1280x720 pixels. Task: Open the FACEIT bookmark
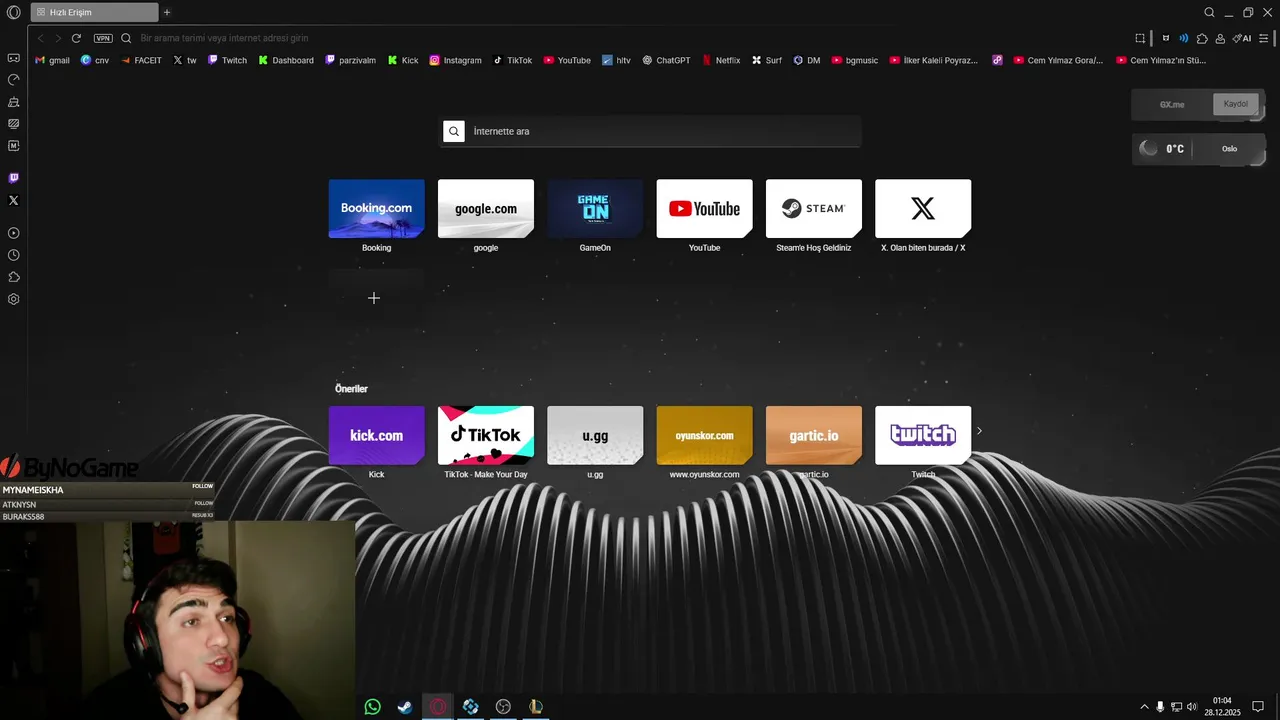click(x=141, y=60)
